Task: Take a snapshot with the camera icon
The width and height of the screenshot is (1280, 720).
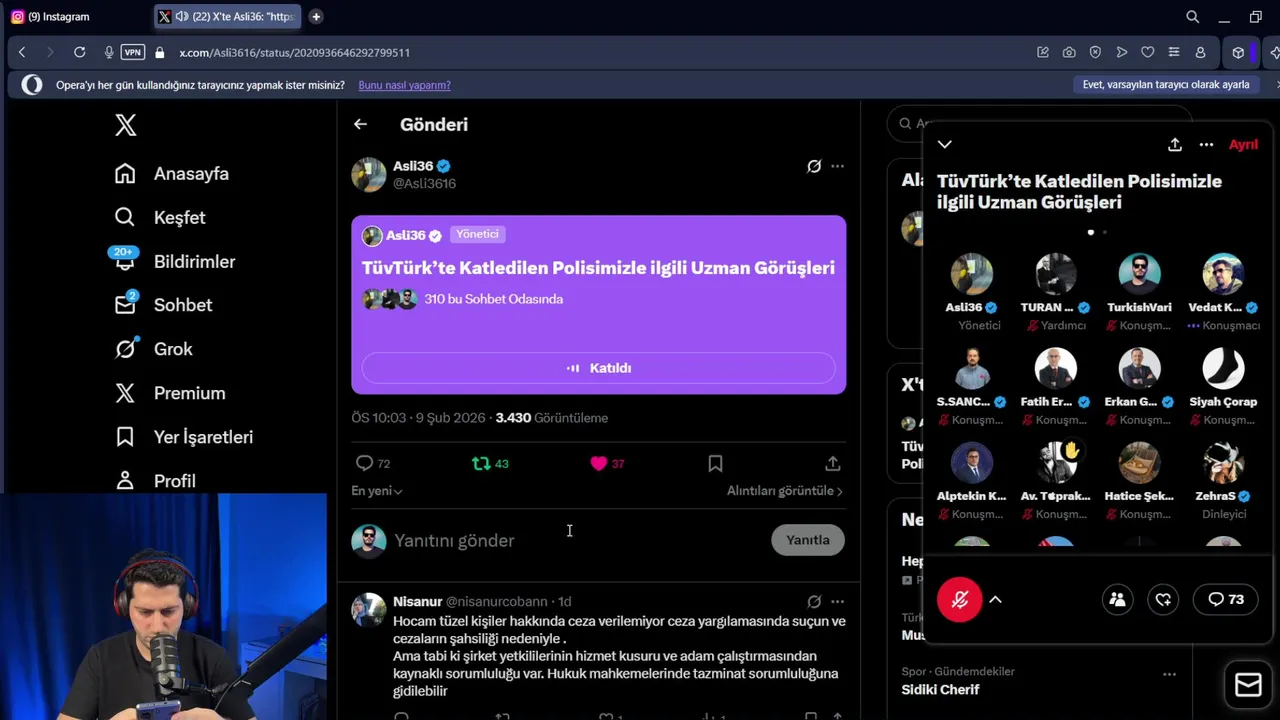Action: pos(1069,52)
